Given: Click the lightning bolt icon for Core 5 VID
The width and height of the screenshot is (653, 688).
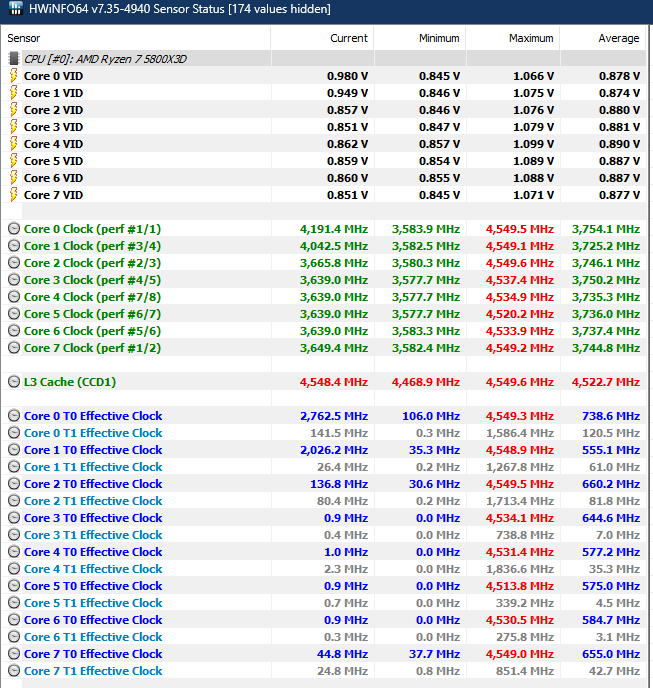Looking at the screenshot, I should pyautogui.click(x=14, y=161).
